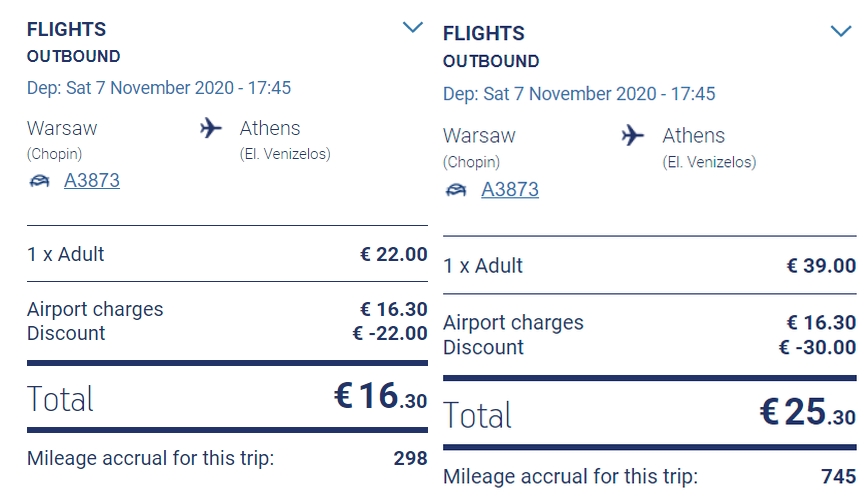Image resolution: width=868 pixels, height=501 pixels.
Task: Click the airplane icon in right panel
Action: [x=633, y=135]
